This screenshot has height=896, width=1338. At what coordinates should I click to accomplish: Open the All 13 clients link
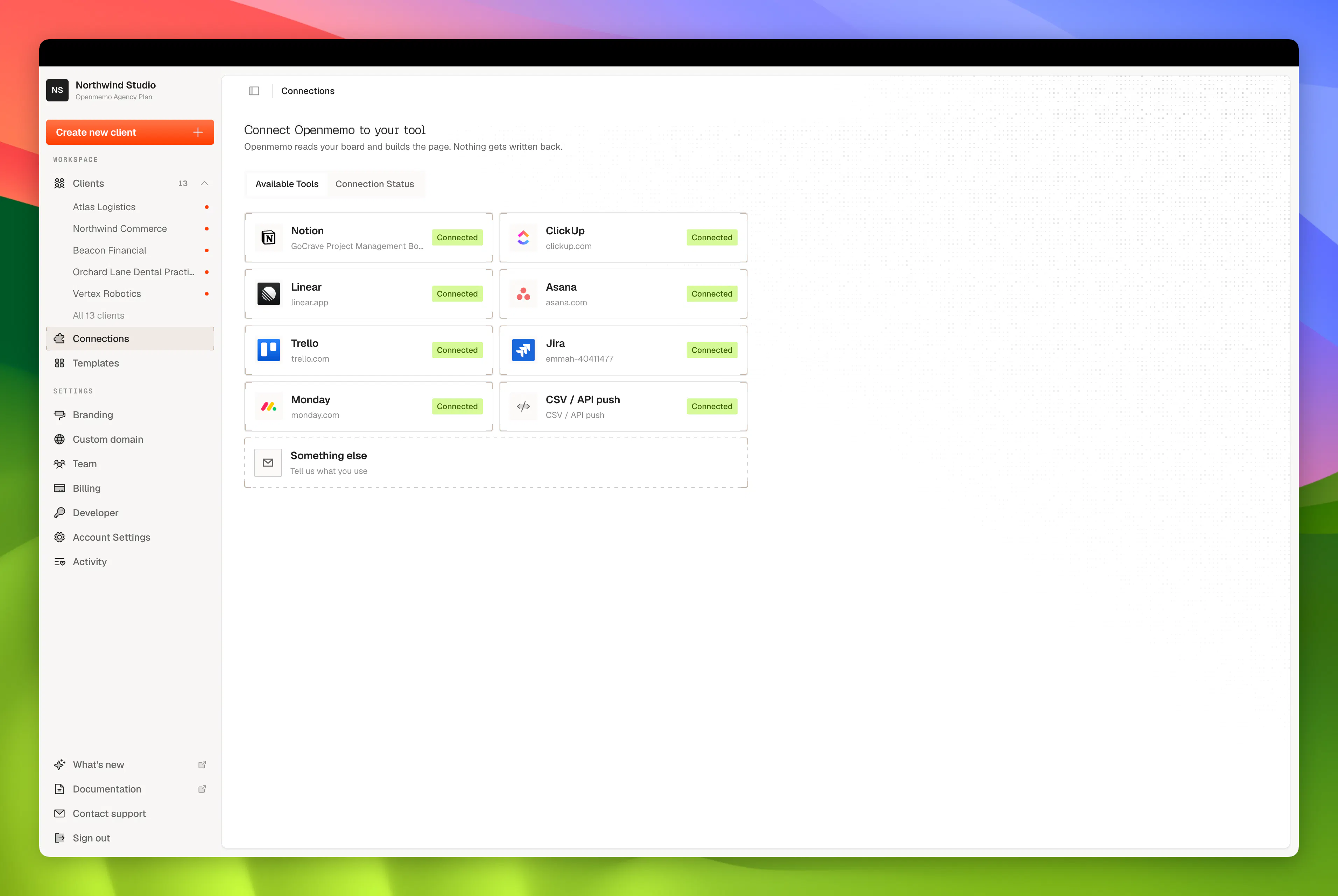click(x=98, y=315)
